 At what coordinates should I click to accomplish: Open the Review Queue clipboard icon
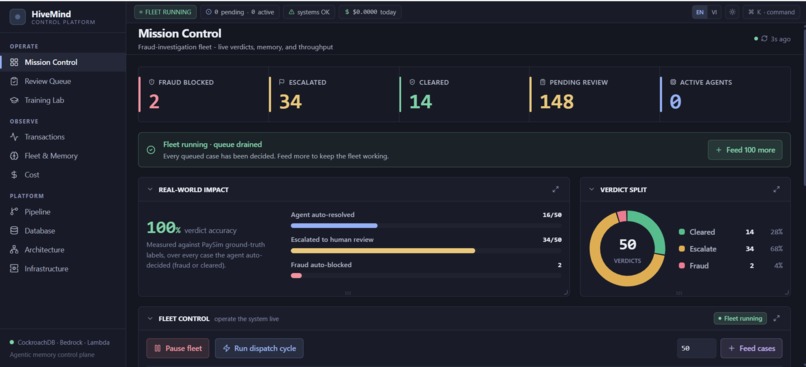pyautogui.click(x=14, y=81)
